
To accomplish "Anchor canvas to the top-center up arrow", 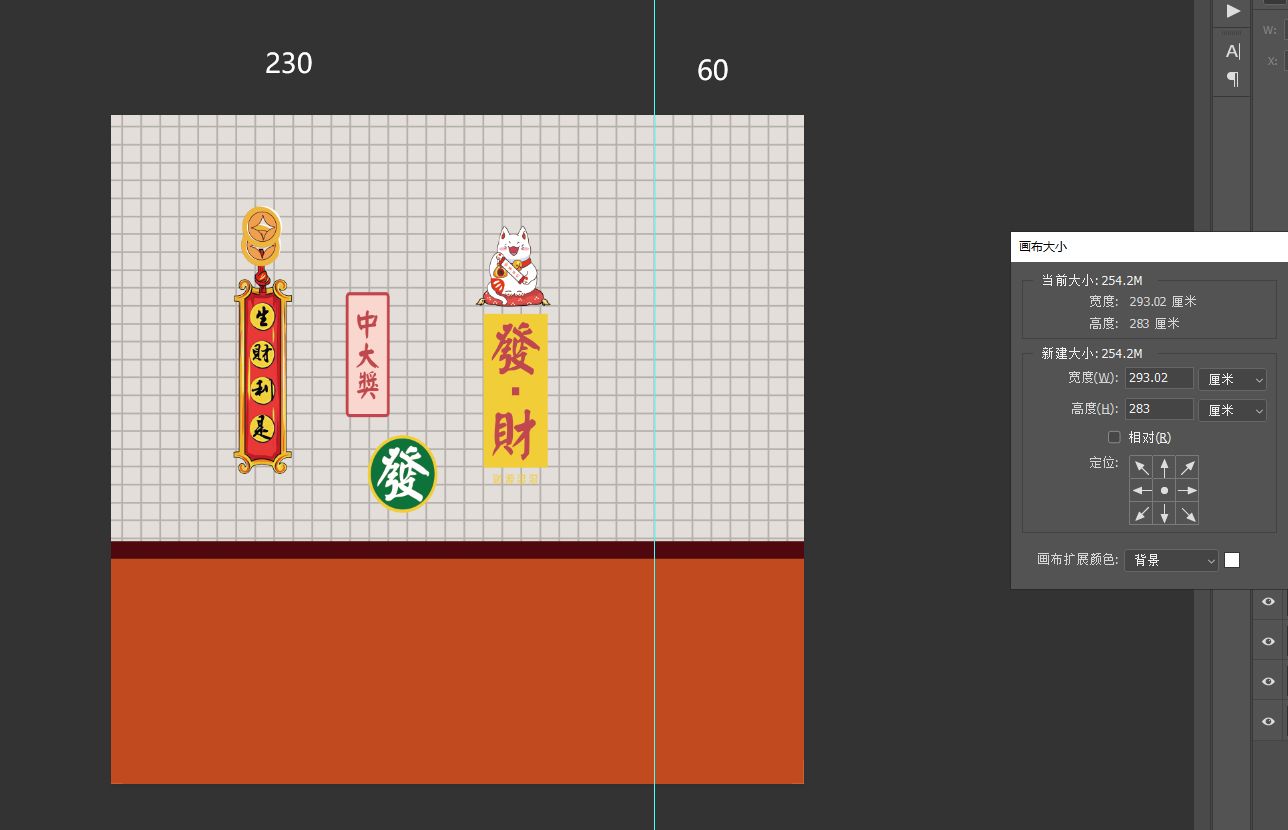I will coord(1164,468).
